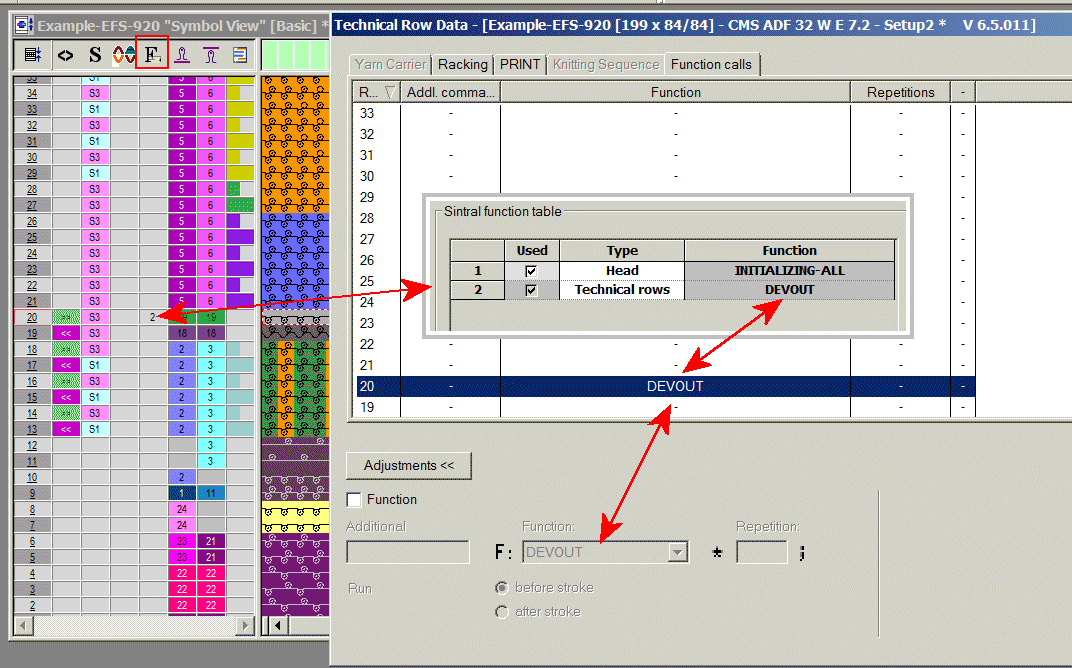This screenshot has width=1072, height=668.
Task: Toggle Used checkbox for INITIALIZING-ALL row
Action: click(x=531, y=270)
